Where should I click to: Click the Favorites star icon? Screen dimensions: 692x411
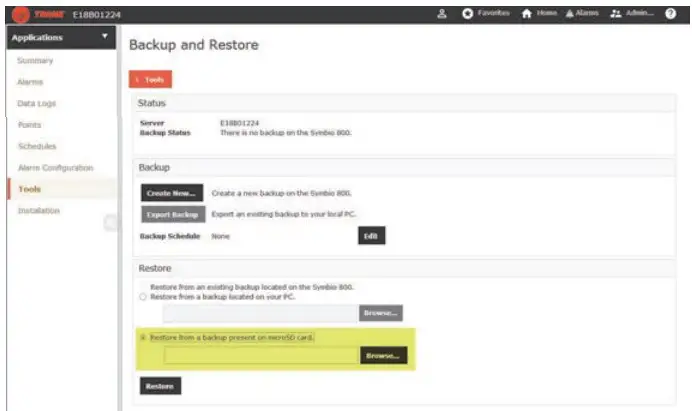pos(467,14)
